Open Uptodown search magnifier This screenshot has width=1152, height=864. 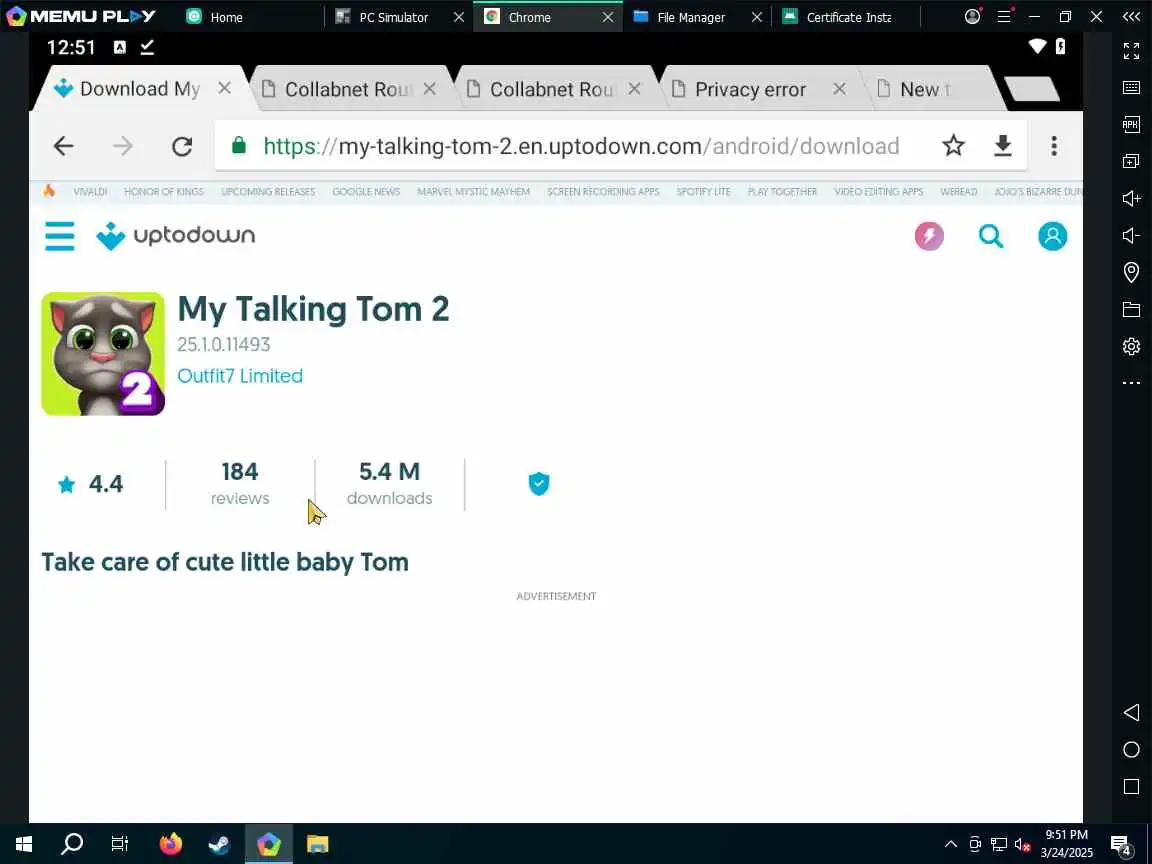990,236
